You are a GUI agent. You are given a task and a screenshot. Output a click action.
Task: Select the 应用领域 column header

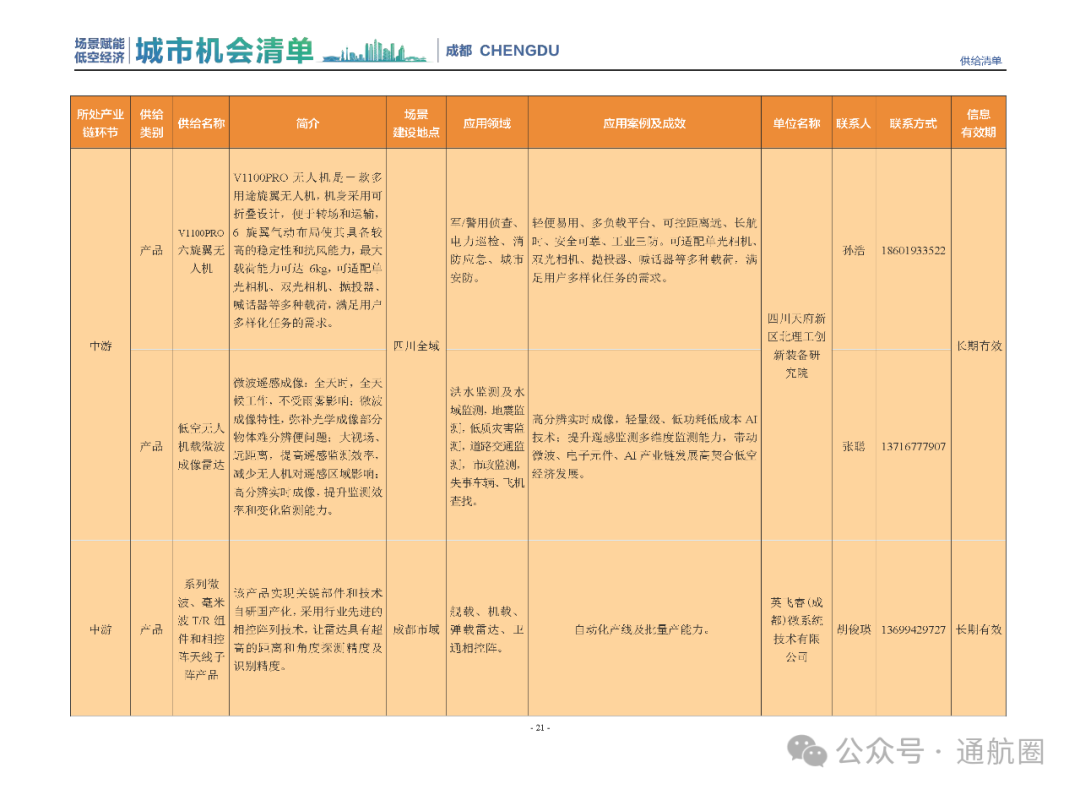pyautogui.click(x=487, y=123)
